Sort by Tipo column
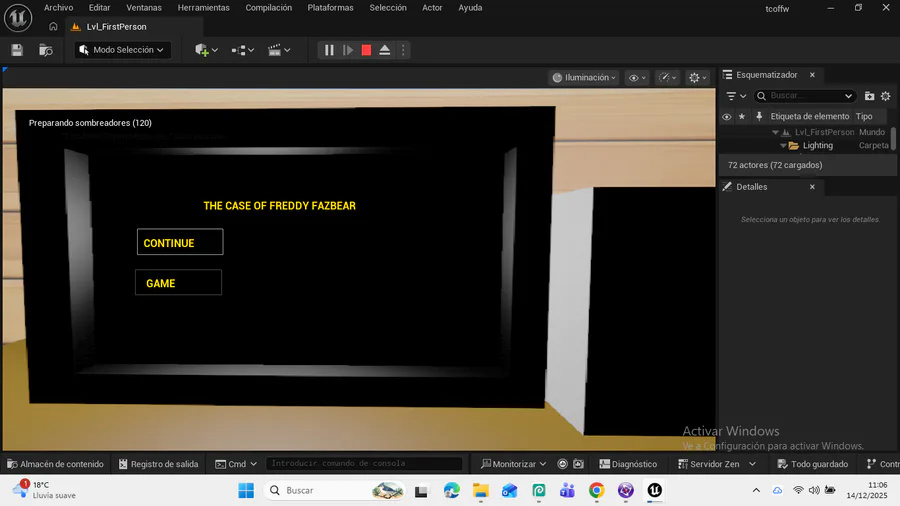The height and width of the screenshot is (506, 900). (864, 116)
